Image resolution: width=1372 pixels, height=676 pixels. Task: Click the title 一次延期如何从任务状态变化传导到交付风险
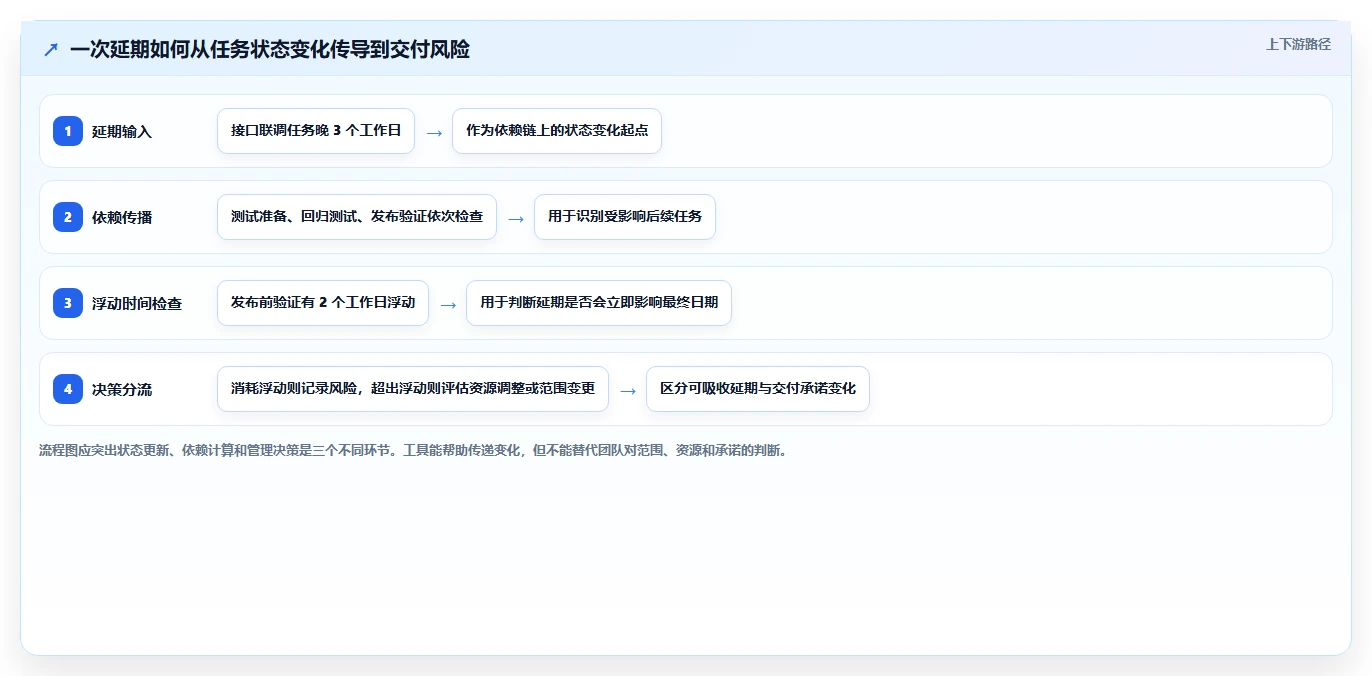270,49
